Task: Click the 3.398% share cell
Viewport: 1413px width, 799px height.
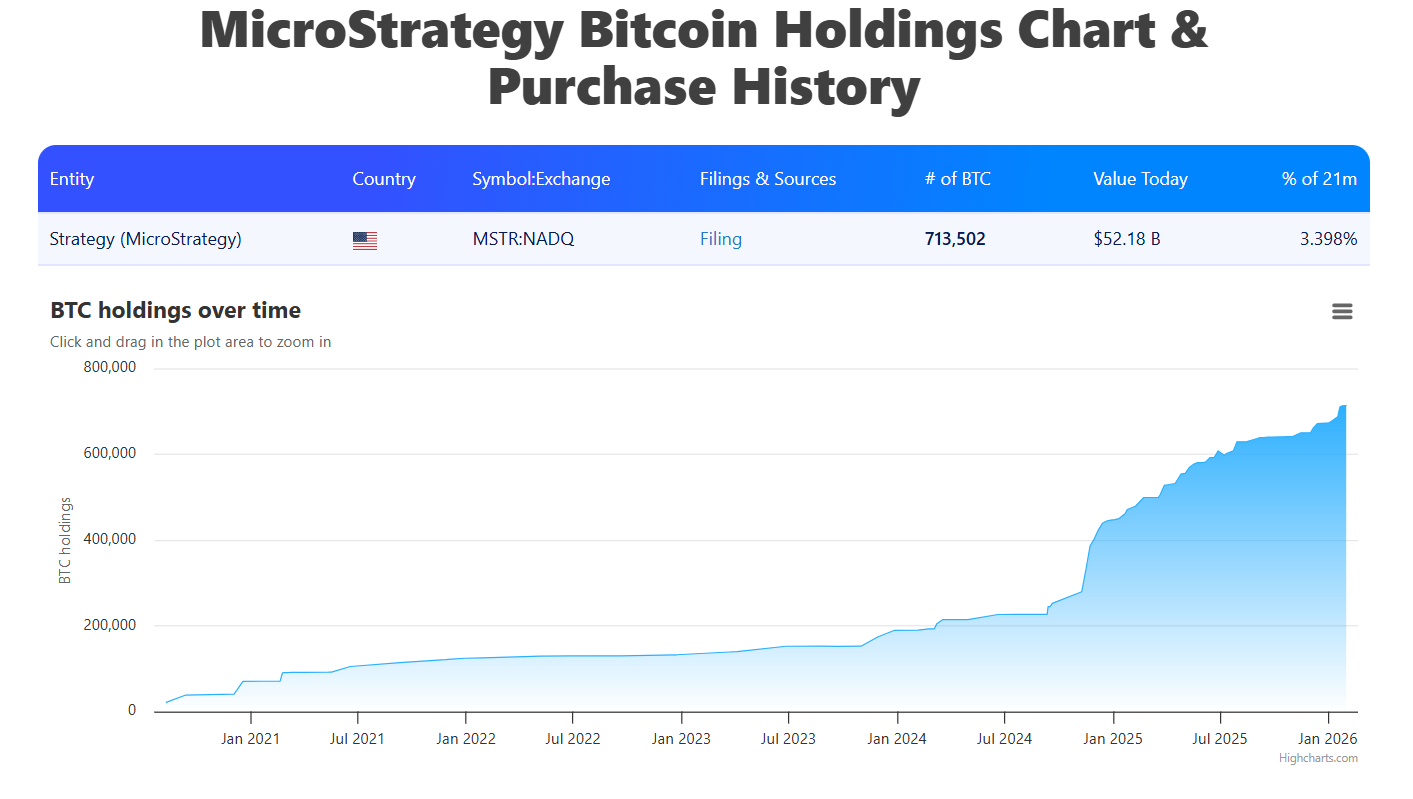Action: [1328, 239]
